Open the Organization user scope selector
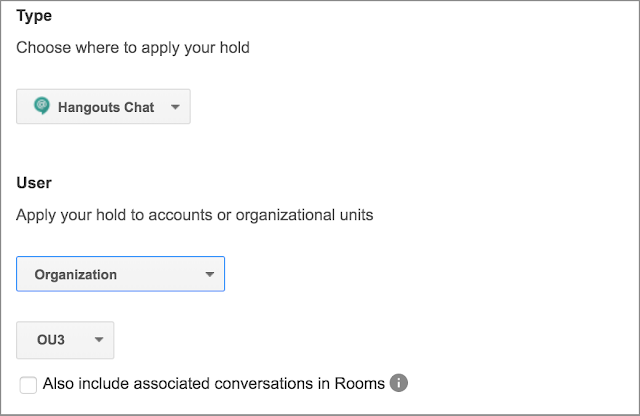This screenshot has width=640, height=416. pyautogui.click(x=120, y=274)
